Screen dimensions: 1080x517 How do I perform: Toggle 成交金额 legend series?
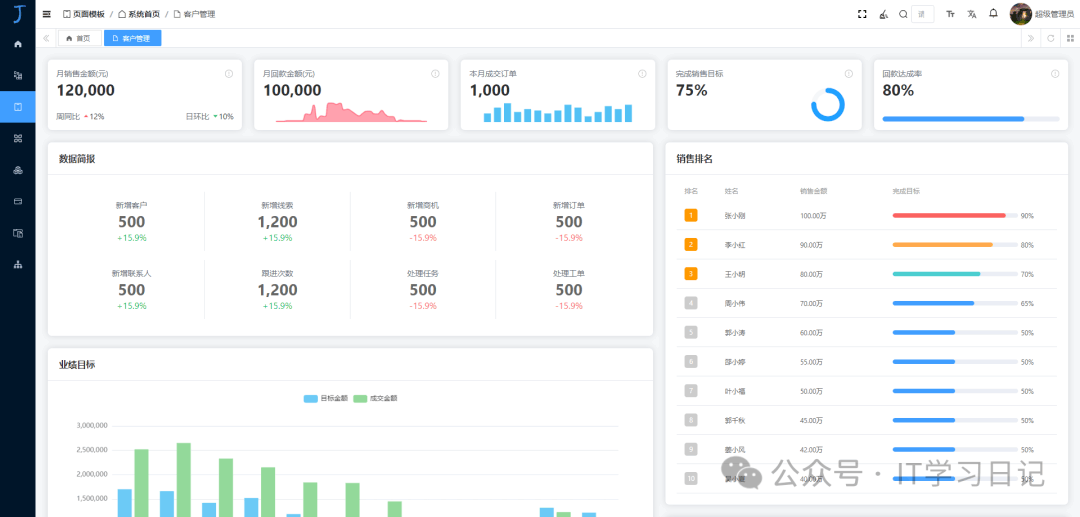click(375, 398)
